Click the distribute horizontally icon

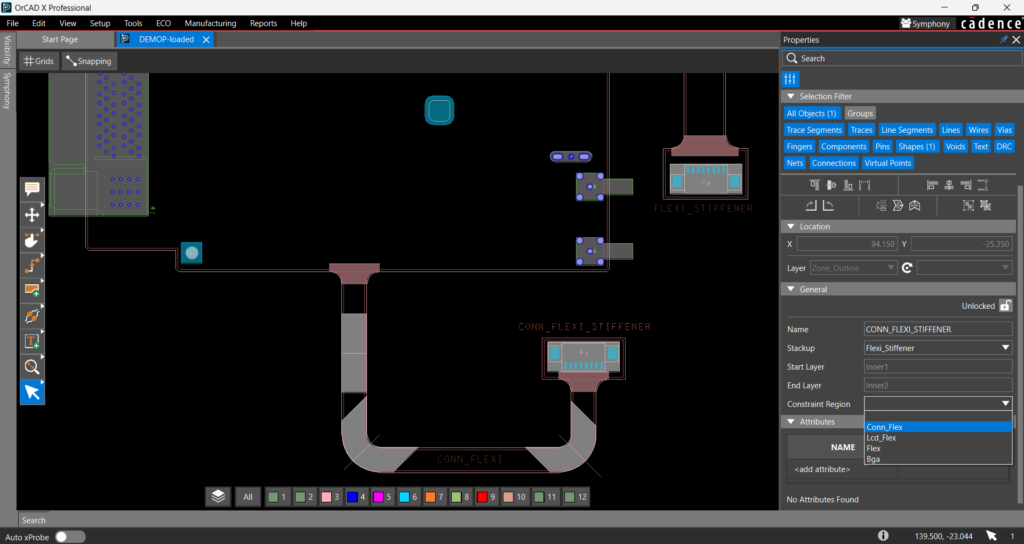[x=865, y=185]
